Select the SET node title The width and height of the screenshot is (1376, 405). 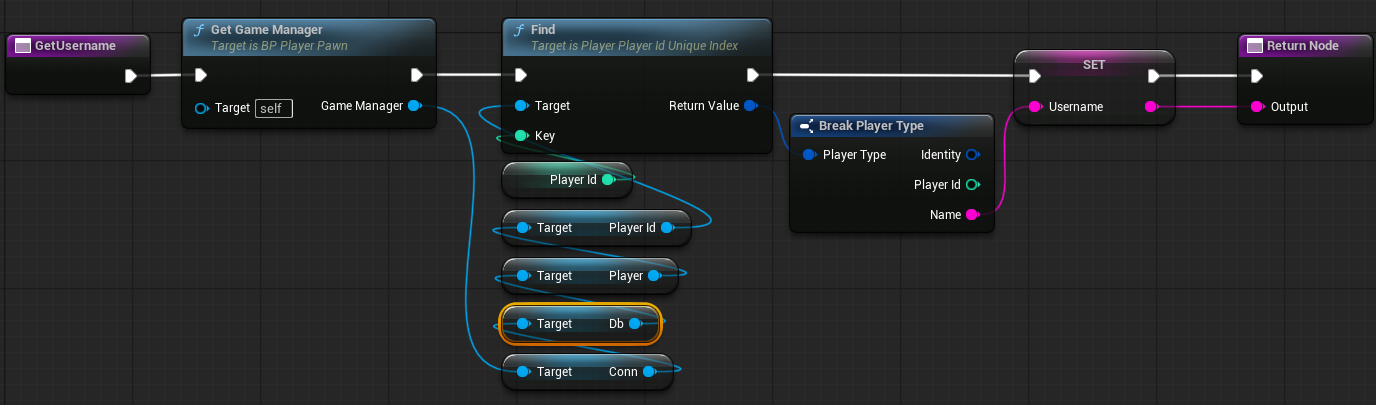point(1093,62)
